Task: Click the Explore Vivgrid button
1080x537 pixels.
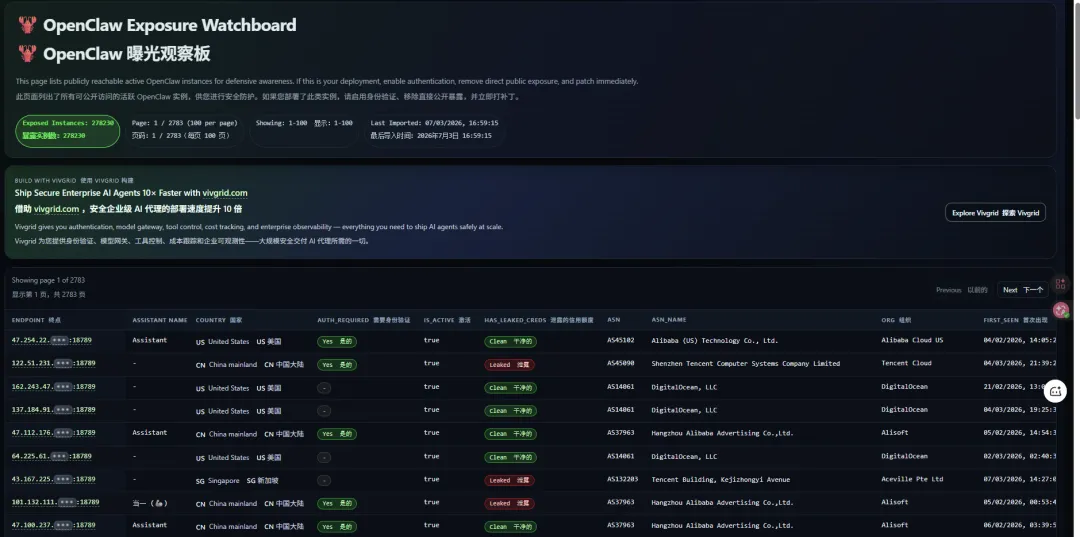Action: click(x=995, y=213)
